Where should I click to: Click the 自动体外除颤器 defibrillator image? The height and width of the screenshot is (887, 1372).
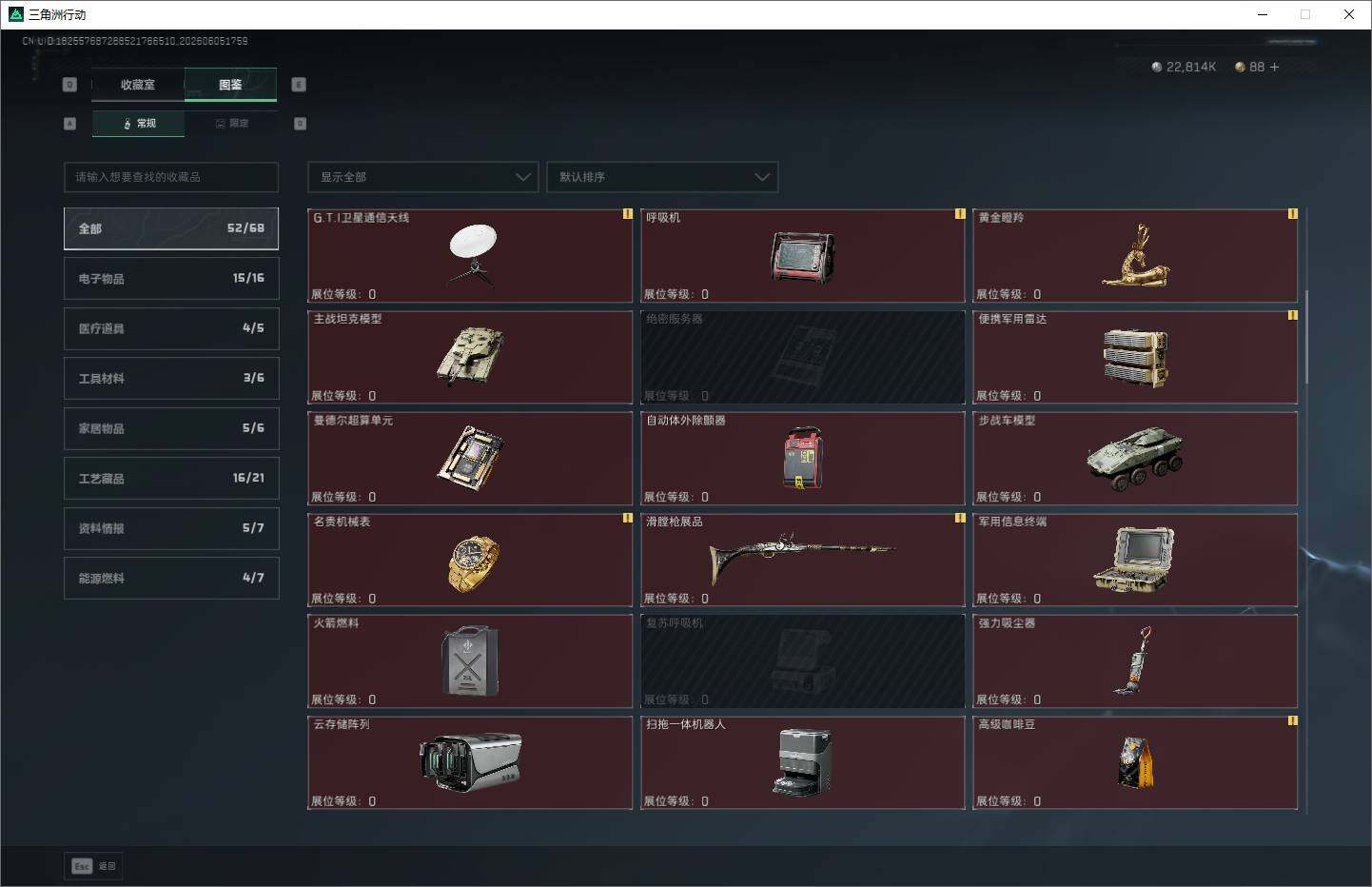tap(803, 458)
